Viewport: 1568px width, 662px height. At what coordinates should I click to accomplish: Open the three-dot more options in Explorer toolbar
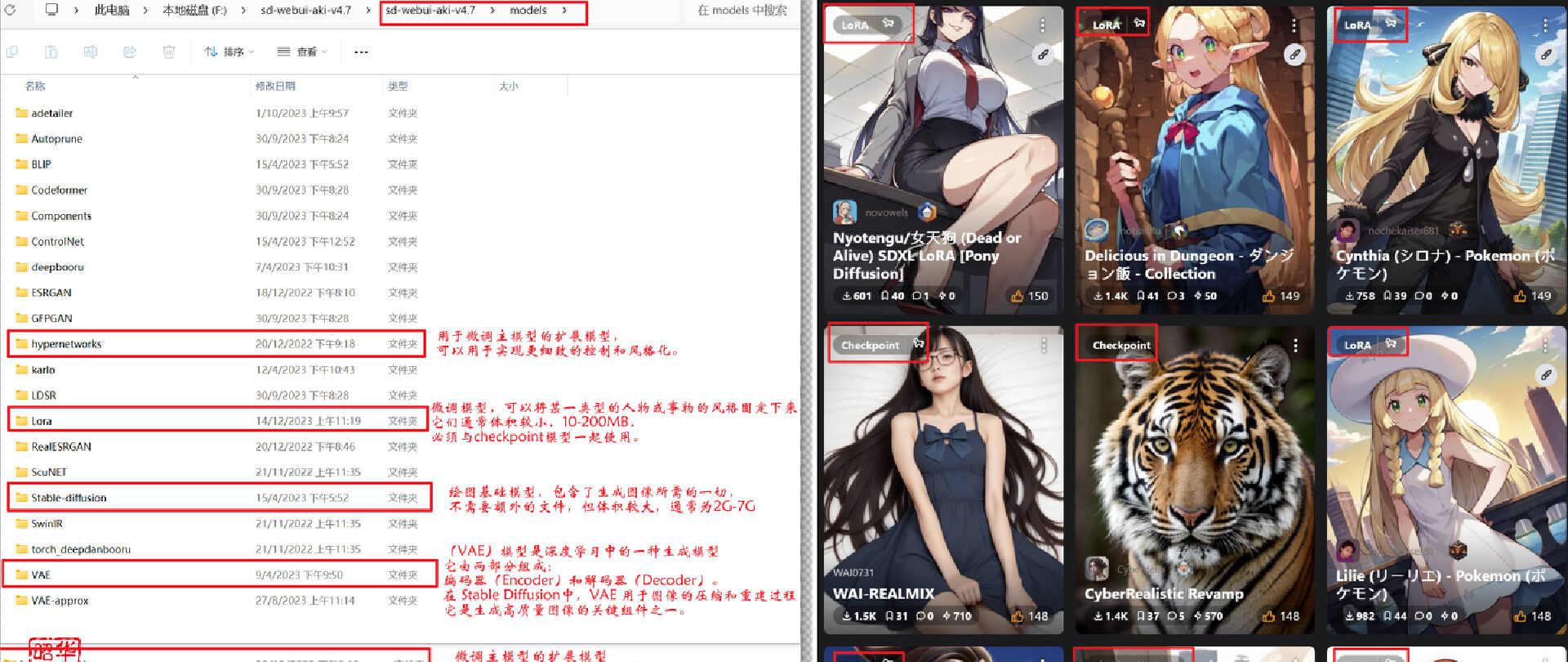pos(361,51)
